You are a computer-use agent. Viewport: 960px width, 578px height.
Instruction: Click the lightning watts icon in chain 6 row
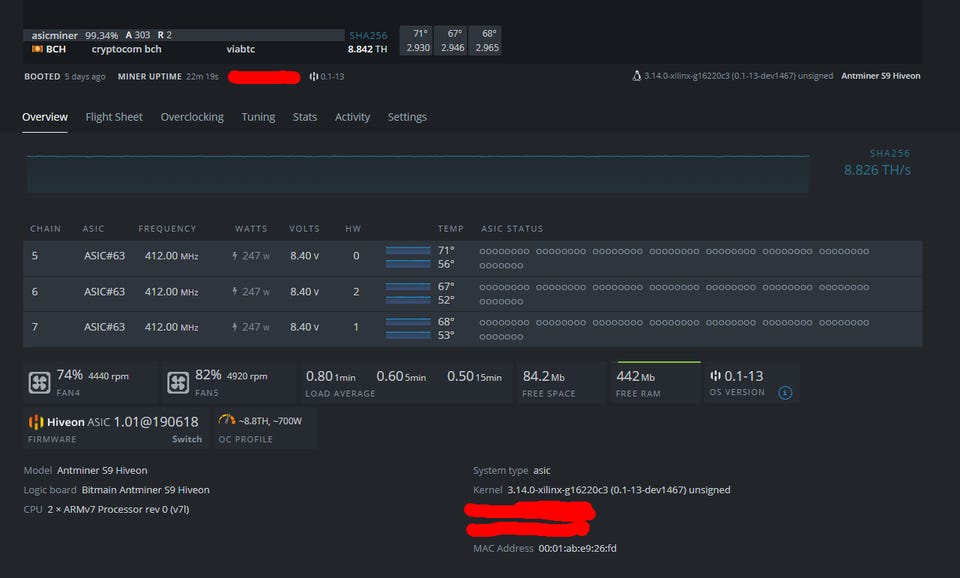coord(234,292)
